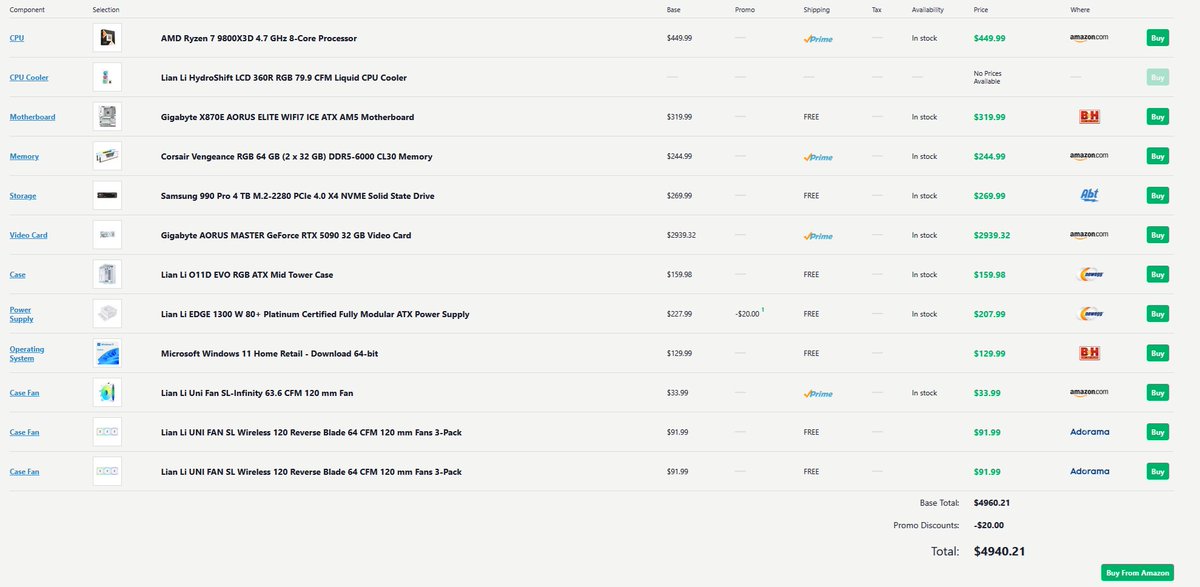Click the Availability column header
The width and height of the screenshot is (1200, 587).
(x=928, y=9)
